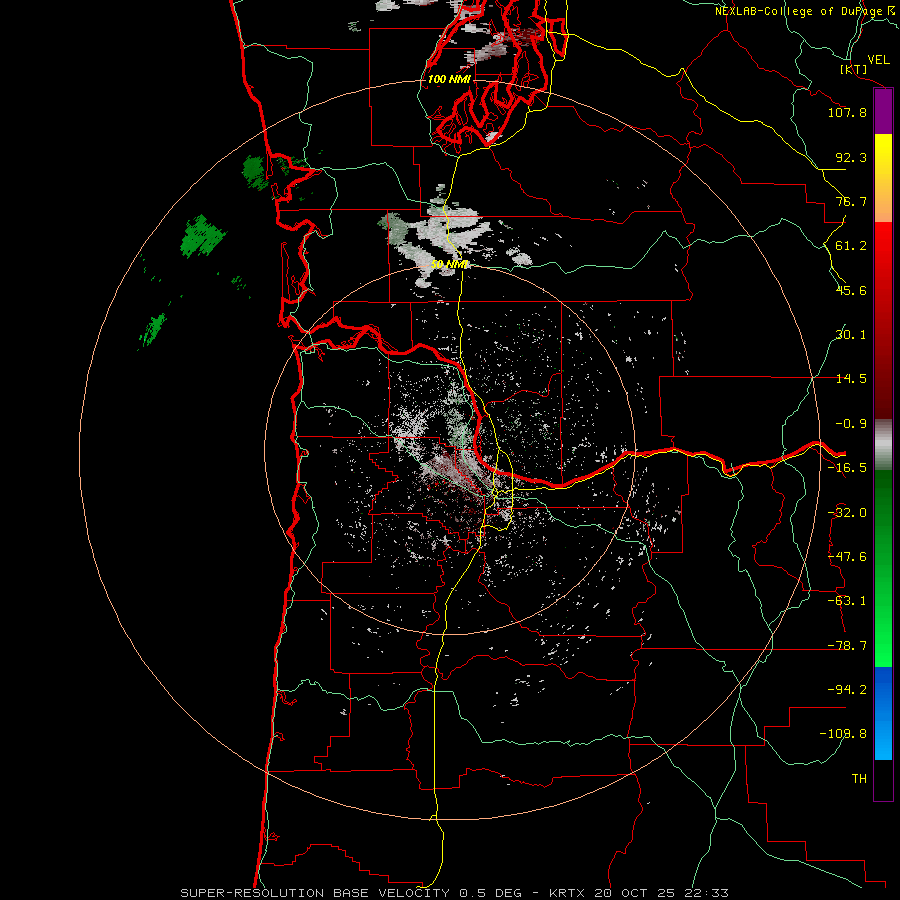Click the NEXLAB-College of DuPage credit text
This screenshot has width=900, height=900.
point(798,11)
